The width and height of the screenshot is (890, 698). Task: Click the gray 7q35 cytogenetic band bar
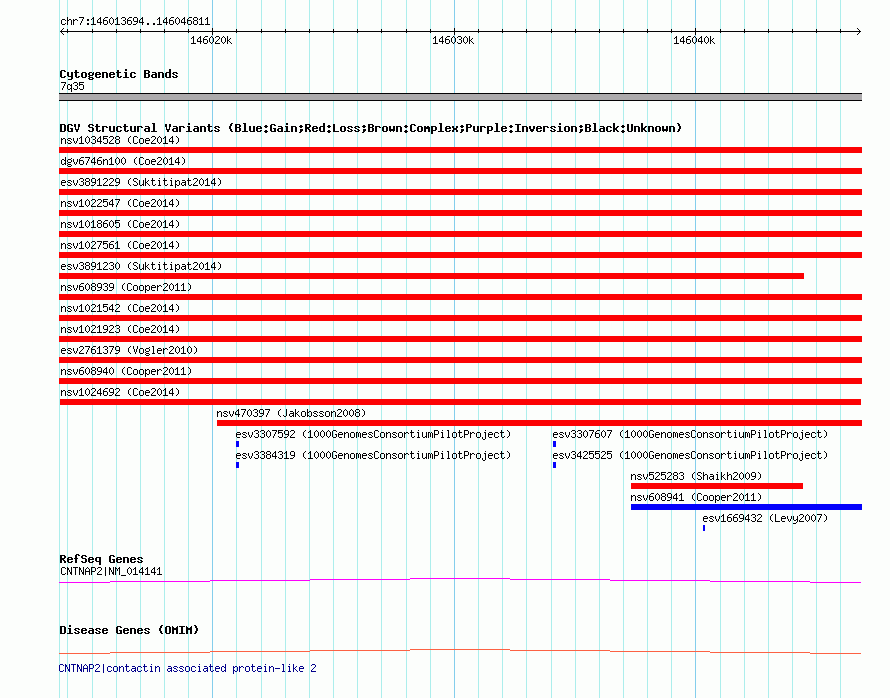pyautogui.click(x=460, y=97)
